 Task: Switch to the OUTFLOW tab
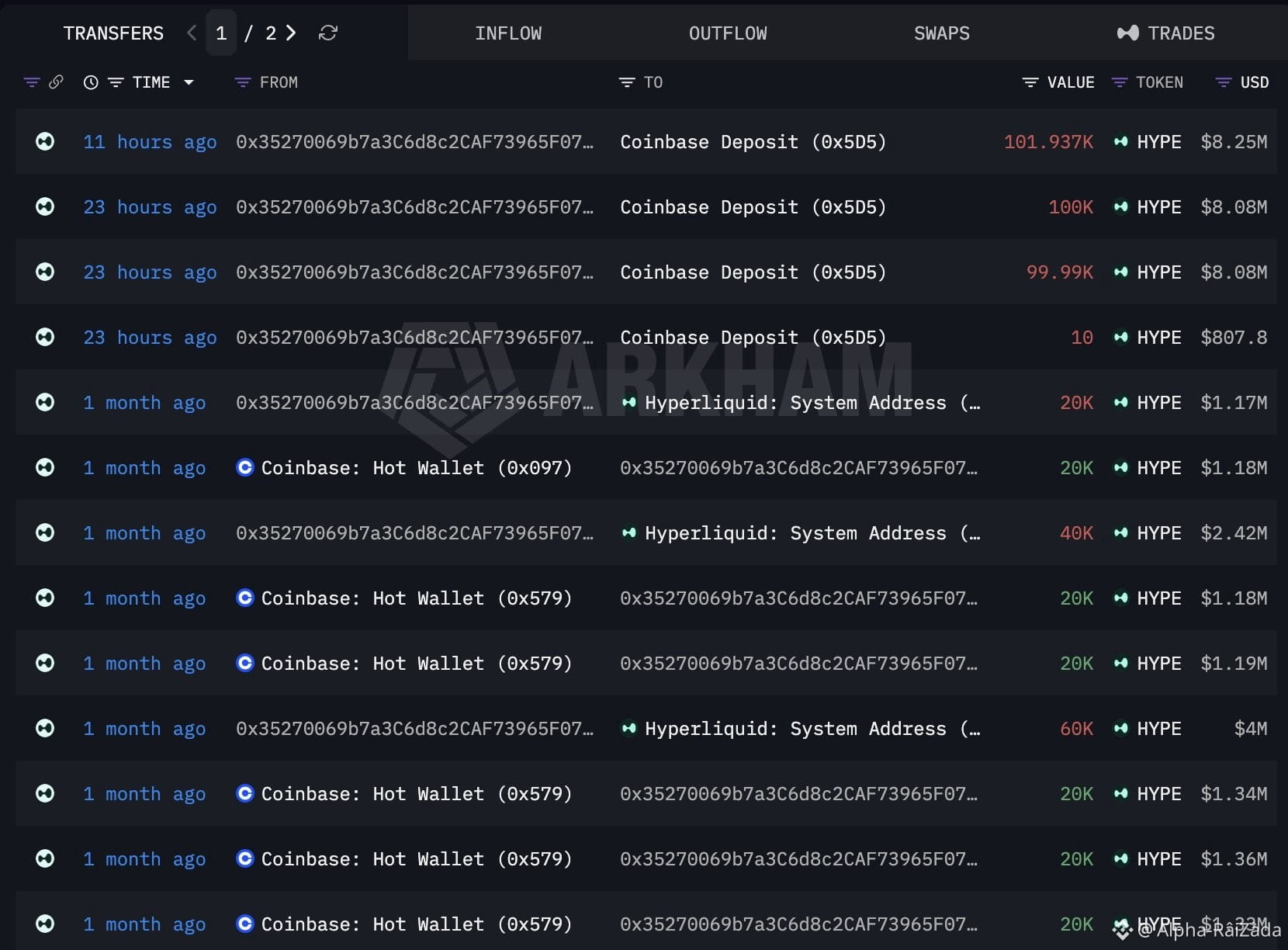728,33
